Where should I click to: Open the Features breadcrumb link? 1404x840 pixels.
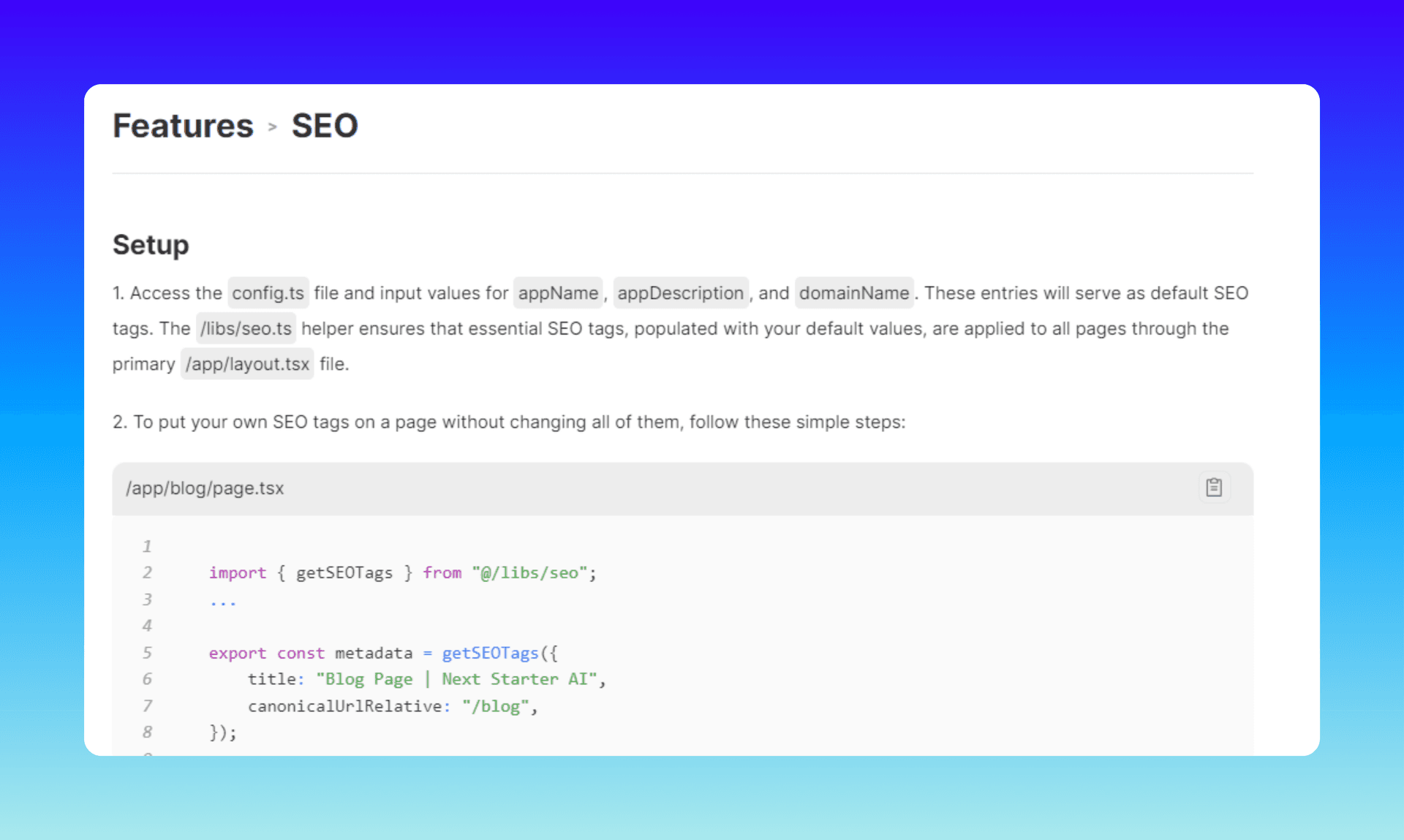coord(182,126)
